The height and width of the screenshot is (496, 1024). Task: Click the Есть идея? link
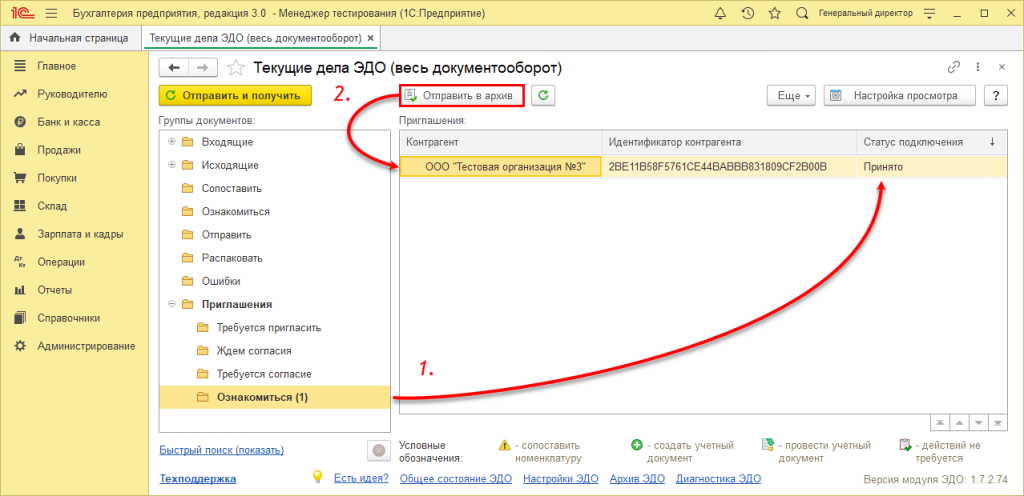point(361,478)
